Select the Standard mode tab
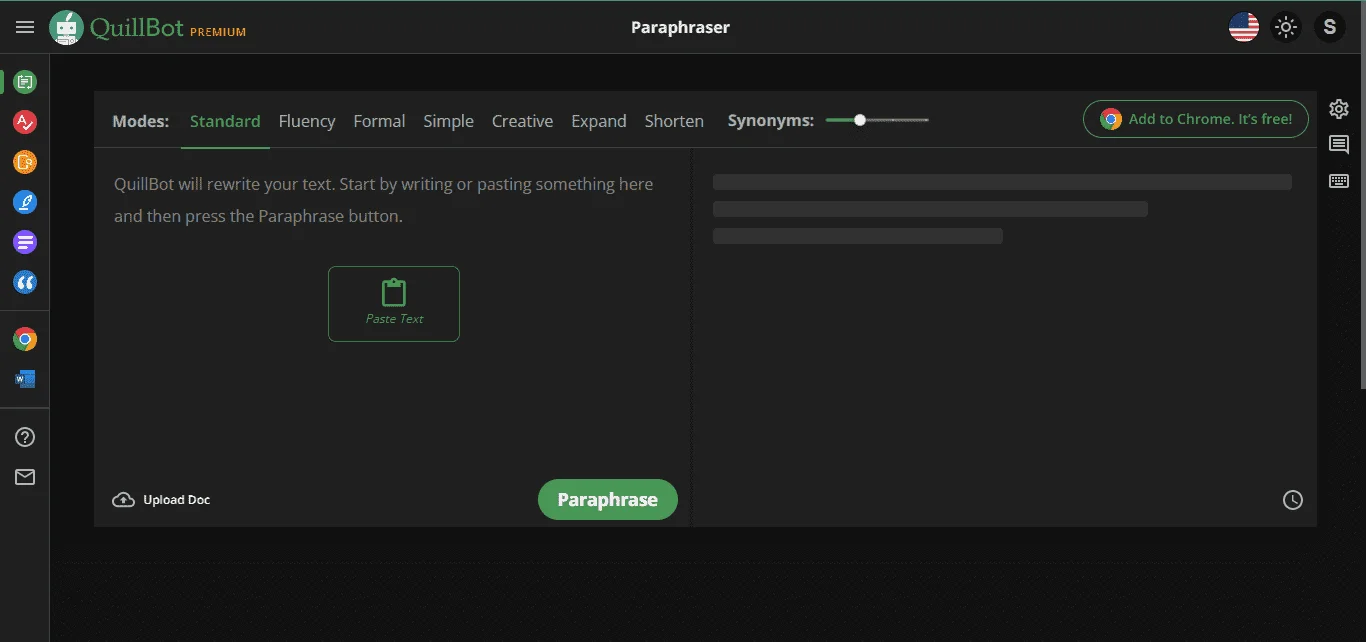1366x642 pixels. (225, 121)
